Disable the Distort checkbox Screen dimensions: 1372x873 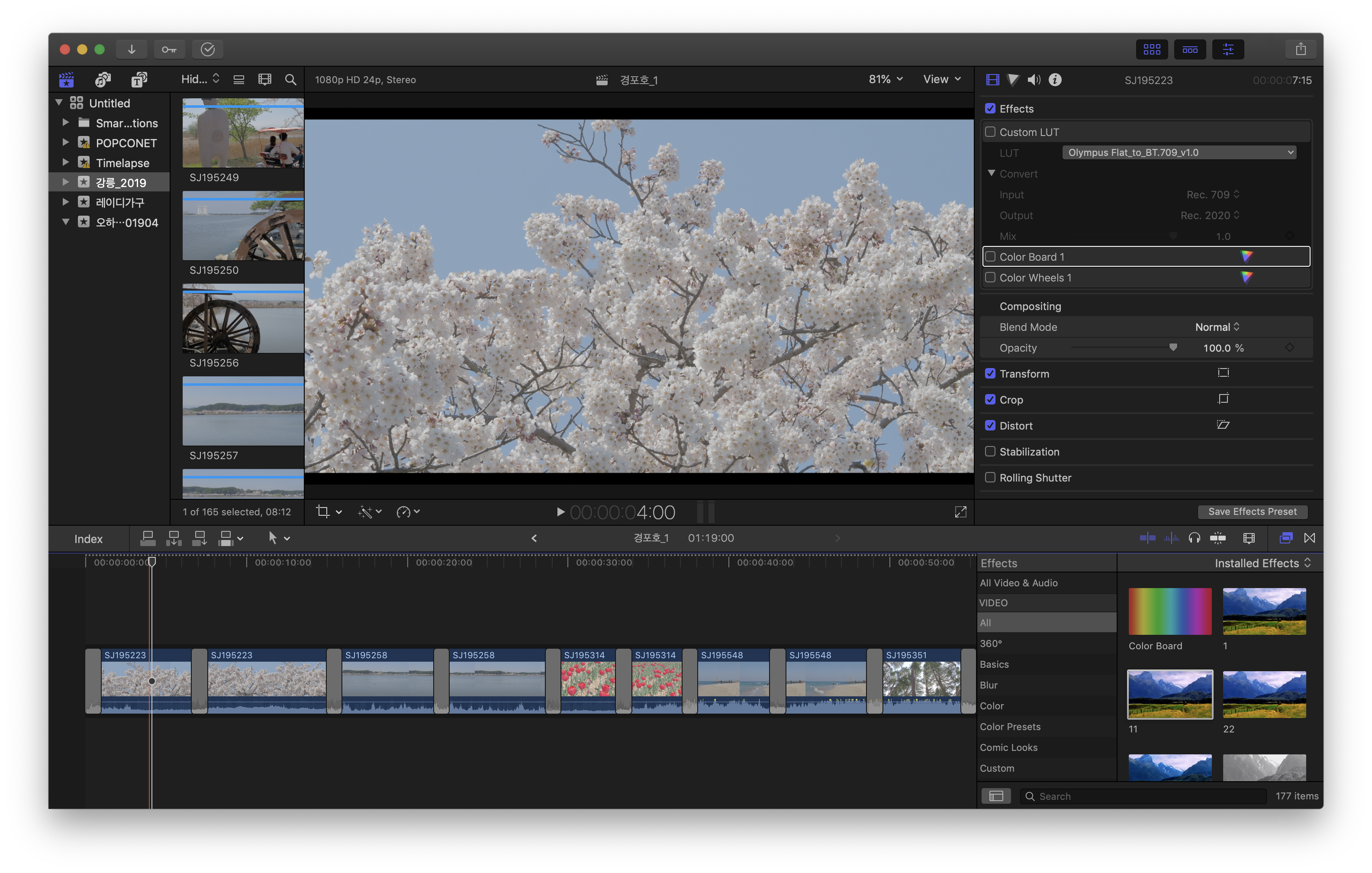point(990,425)
